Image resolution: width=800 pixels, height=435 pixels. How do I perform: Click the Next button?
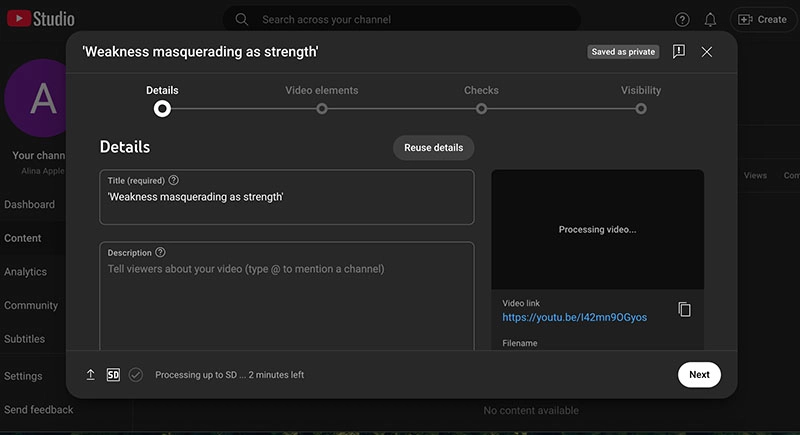[699, 374]
